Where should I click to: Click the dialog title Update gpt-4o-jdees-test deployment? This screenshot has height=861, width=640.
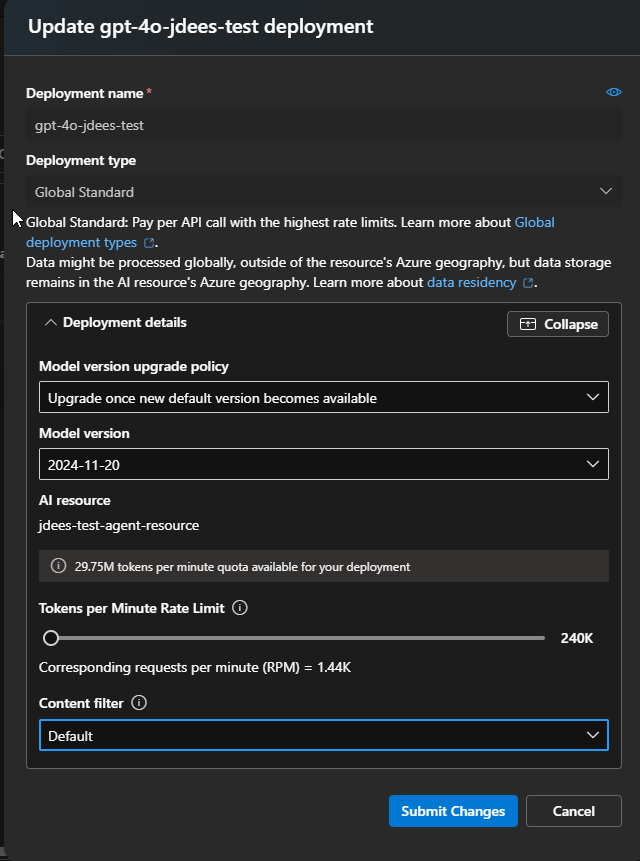coord(201,26)
